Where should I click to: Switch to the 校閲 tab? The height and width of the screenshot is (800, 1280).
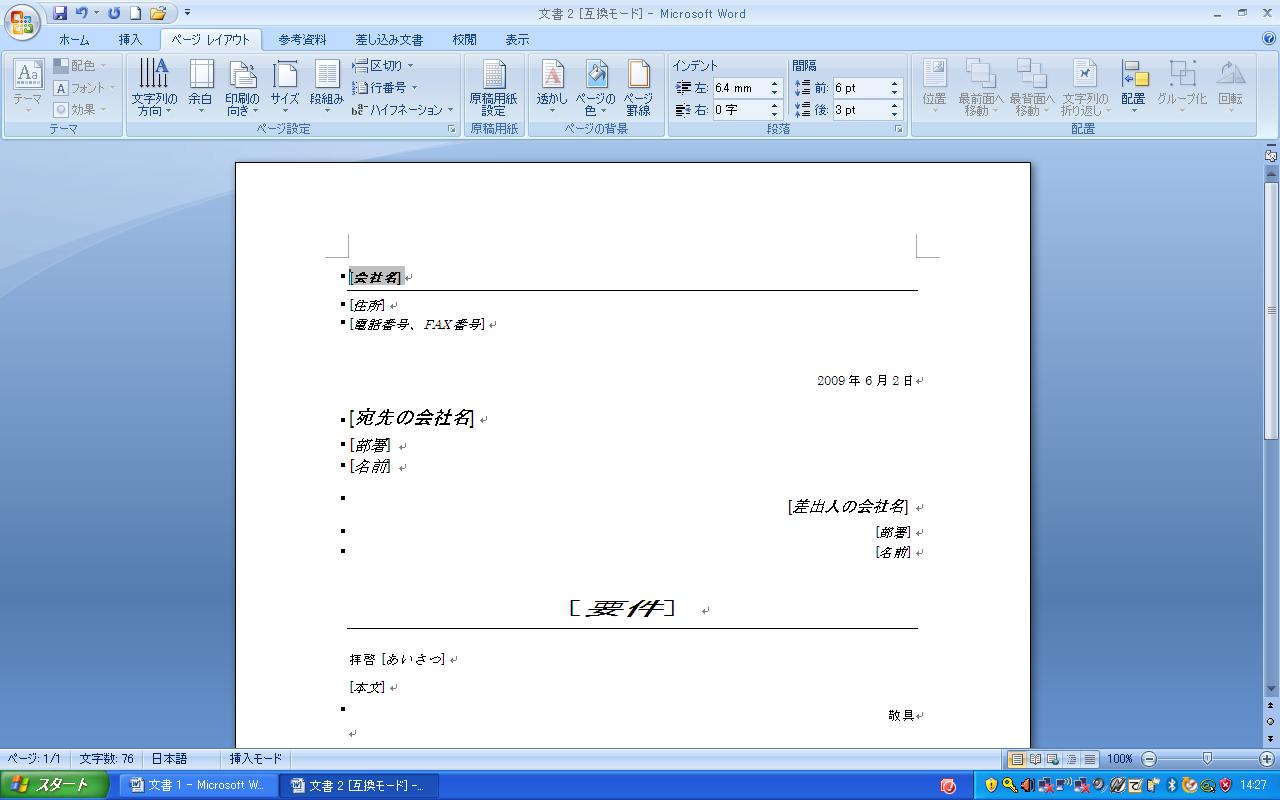[x=464, y=40]
